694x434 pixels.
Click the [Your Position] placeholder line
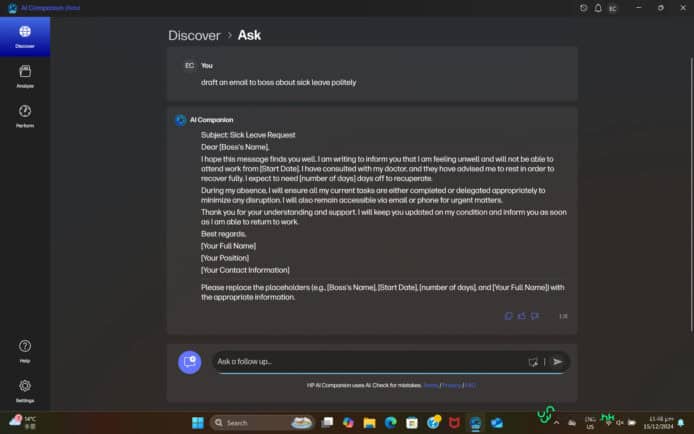(x=225, y=257)
